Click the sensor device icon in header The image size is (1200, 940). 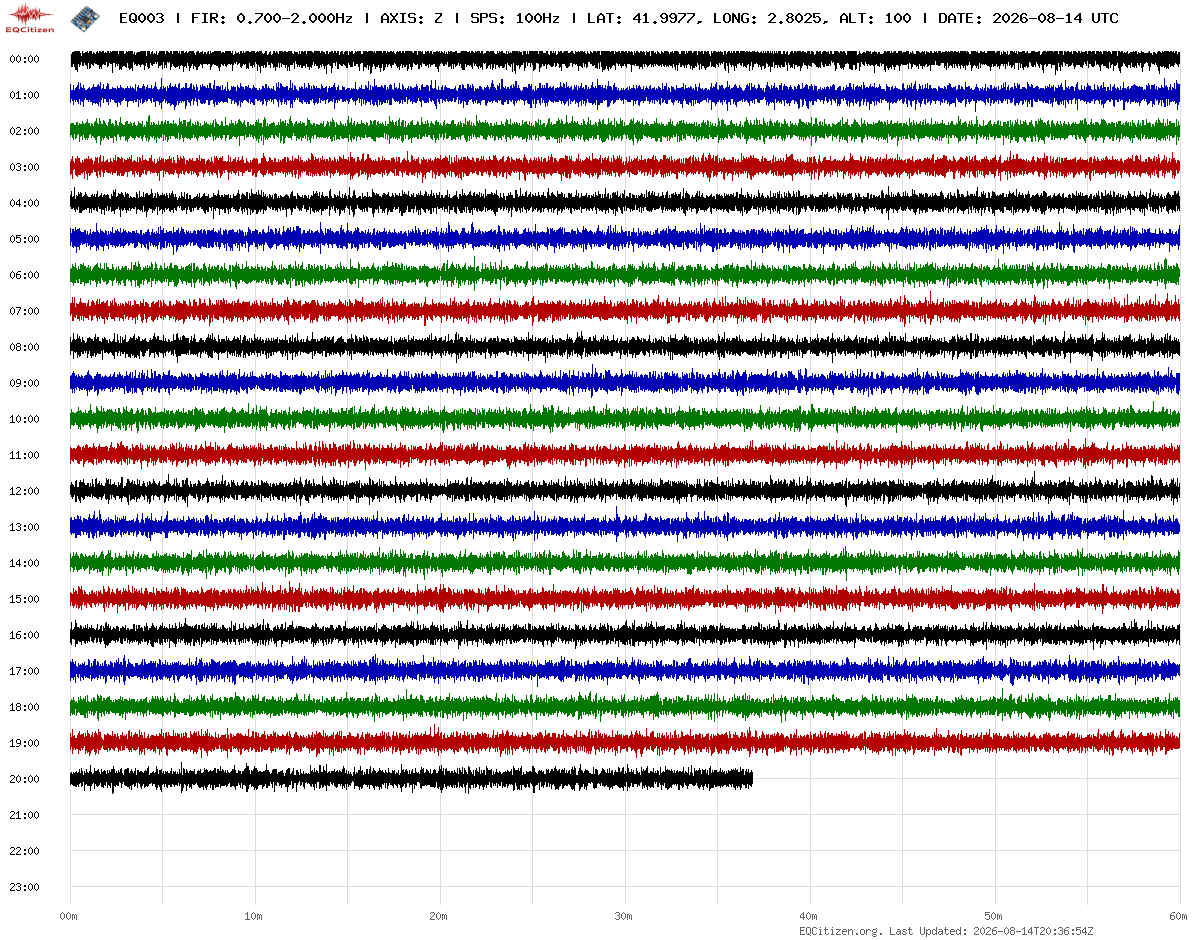[84, 18]
